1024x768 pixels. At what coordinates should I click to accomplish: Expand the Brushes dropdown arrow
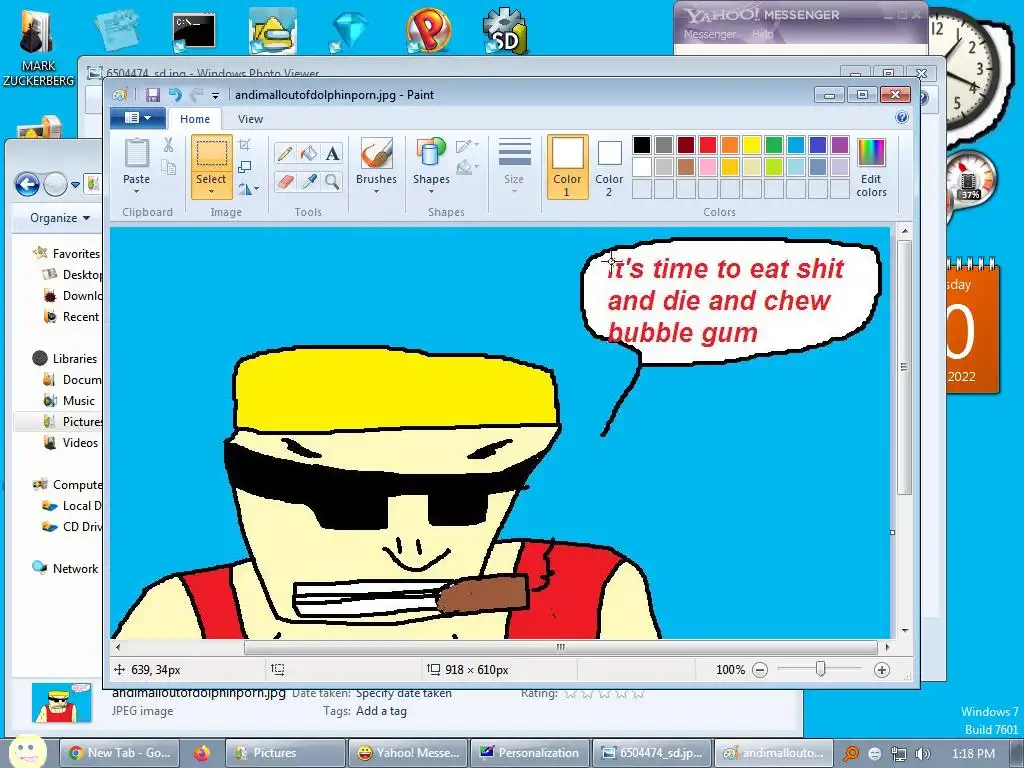tap(377, 192)
